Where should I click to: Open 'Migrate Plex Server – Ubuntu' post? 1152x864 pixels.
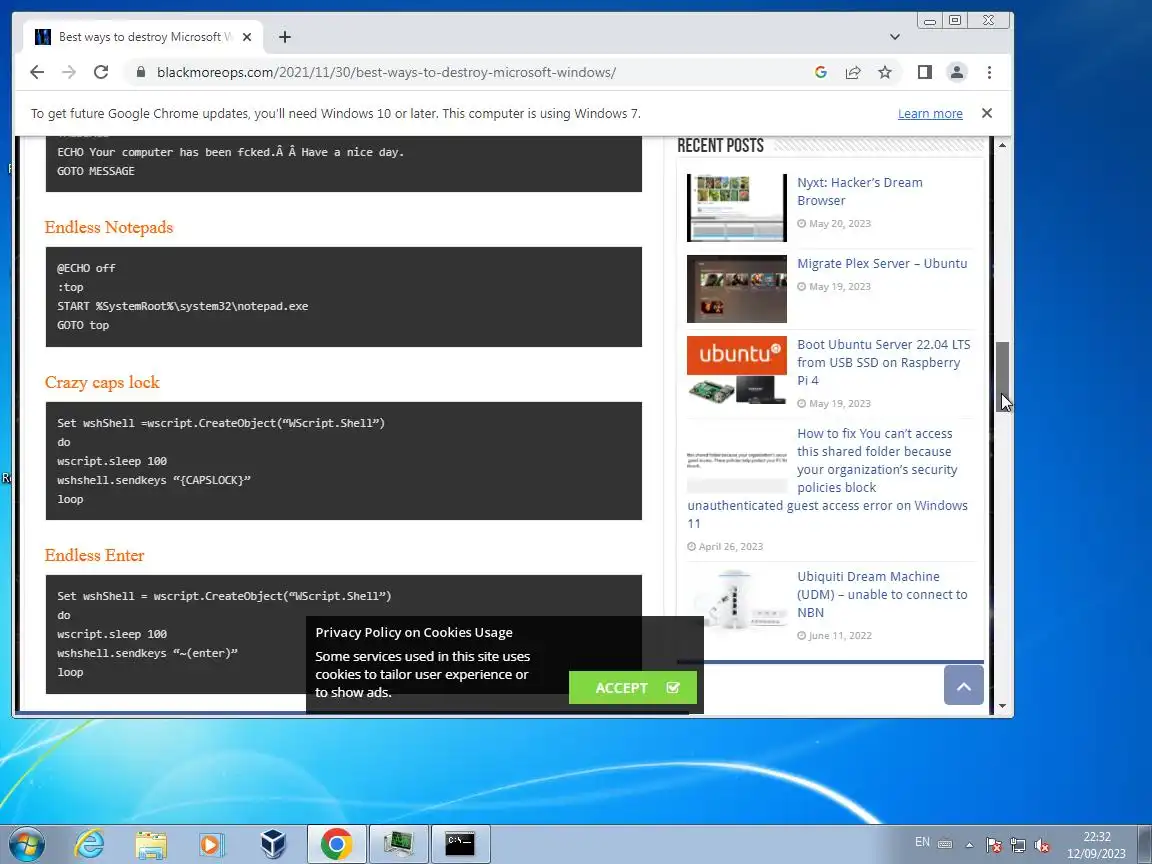tap(882, 264)
